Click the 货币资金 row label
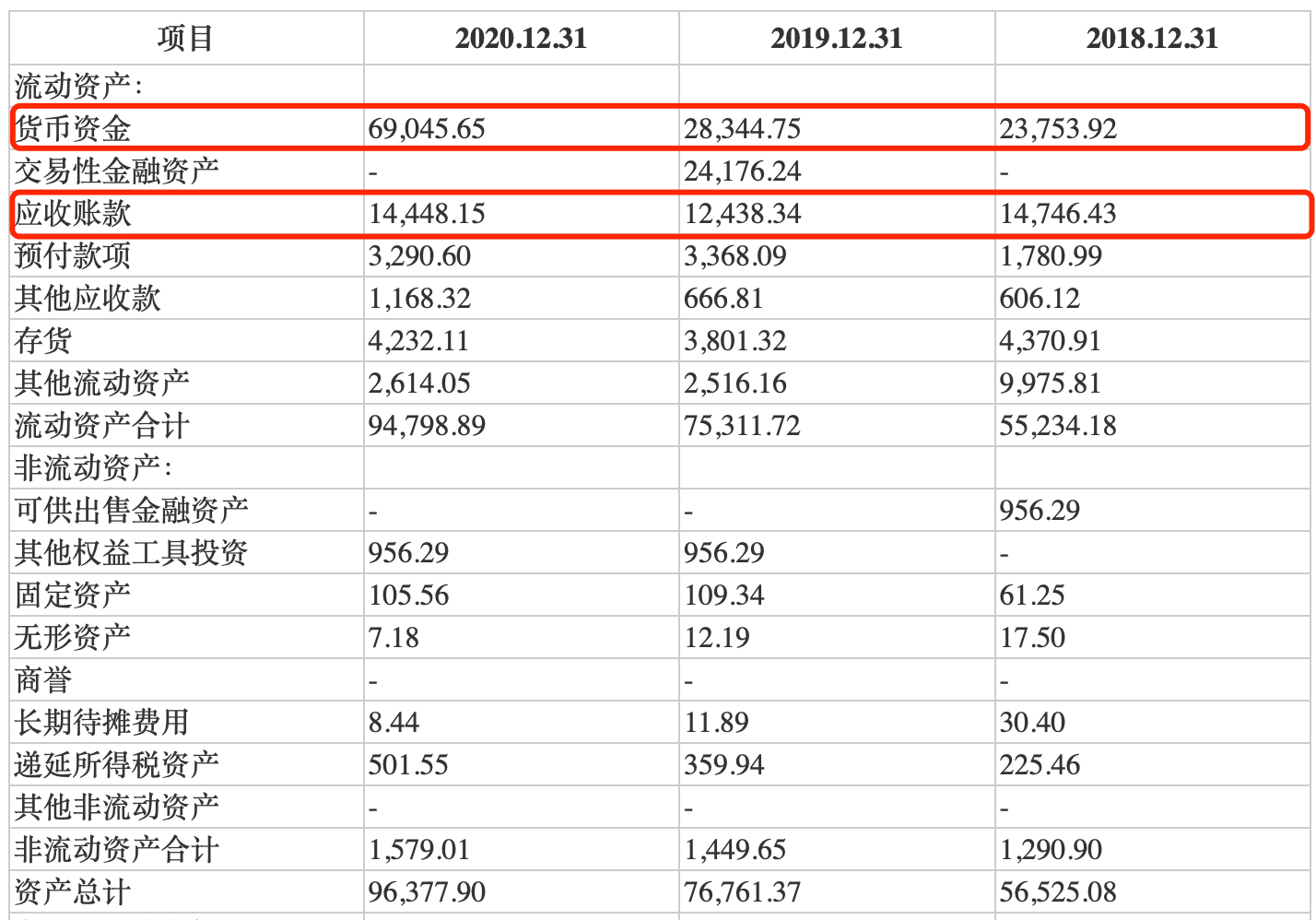The image size is (1316, 920). click(x=73, y=128)
